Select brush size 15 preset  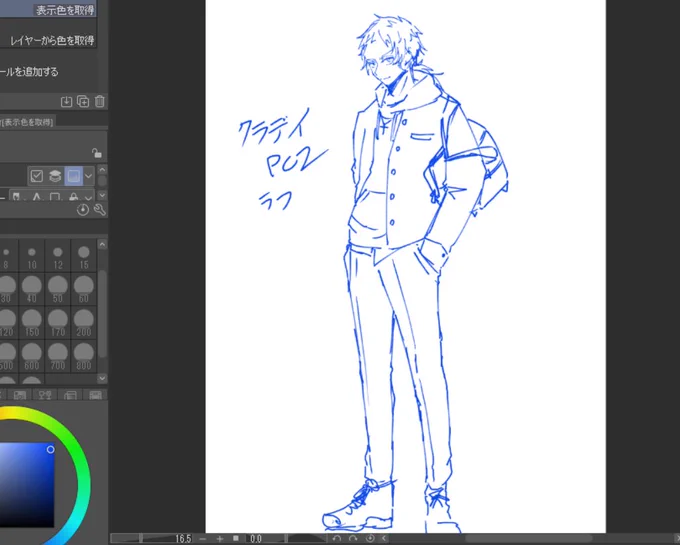(84, 256)
